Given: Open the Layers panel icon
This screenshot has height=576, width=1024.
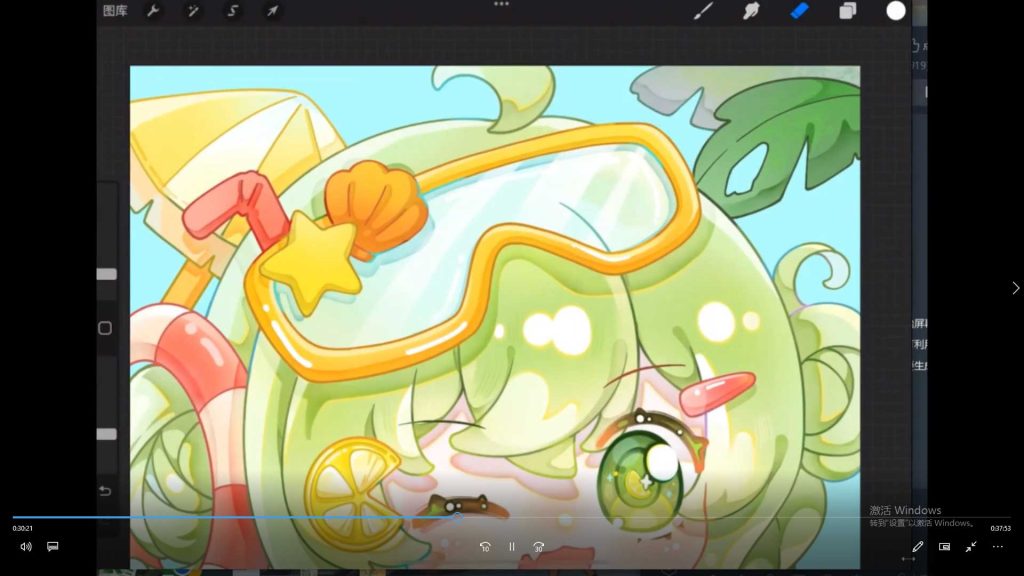Looking at the screenshot, I should [847, 11].
